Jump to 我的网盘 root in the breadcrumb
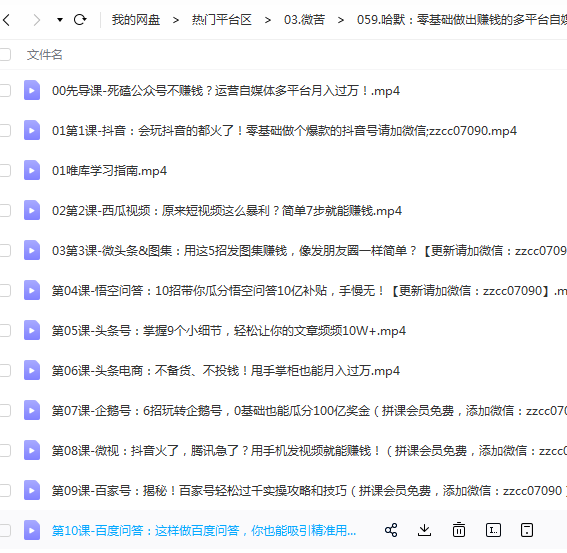567x553 pixels. click(136, 20)
